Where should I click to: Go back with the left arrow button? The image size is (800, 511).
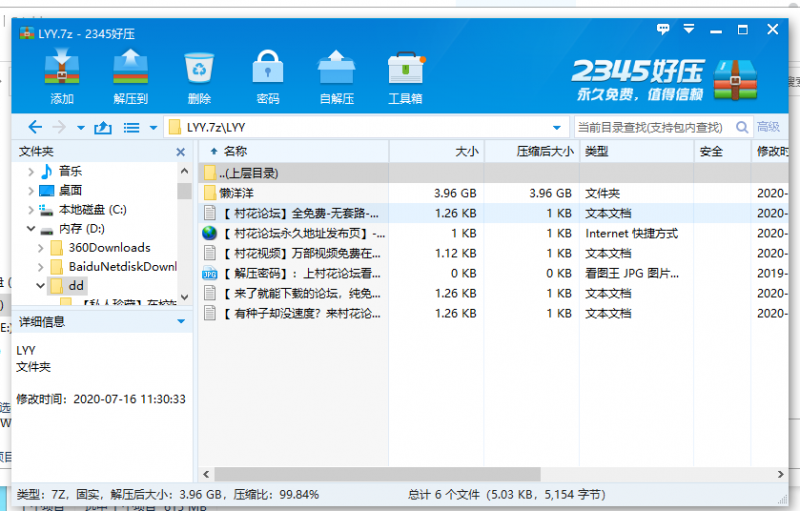tap(35, 127)
